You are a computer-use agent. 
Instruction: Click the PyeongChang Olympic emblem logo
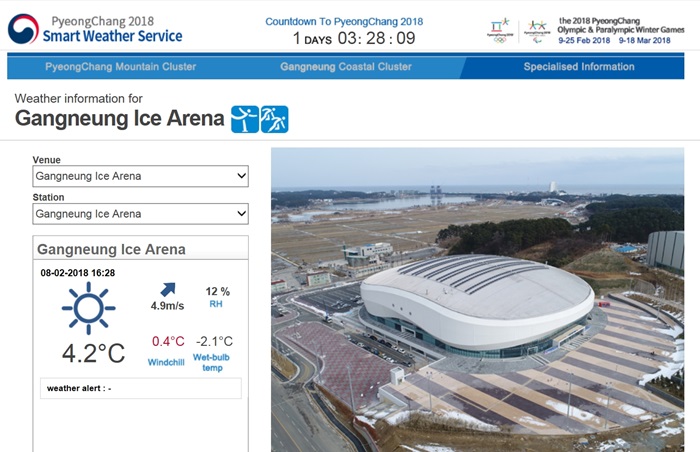(x=499, y=29)
